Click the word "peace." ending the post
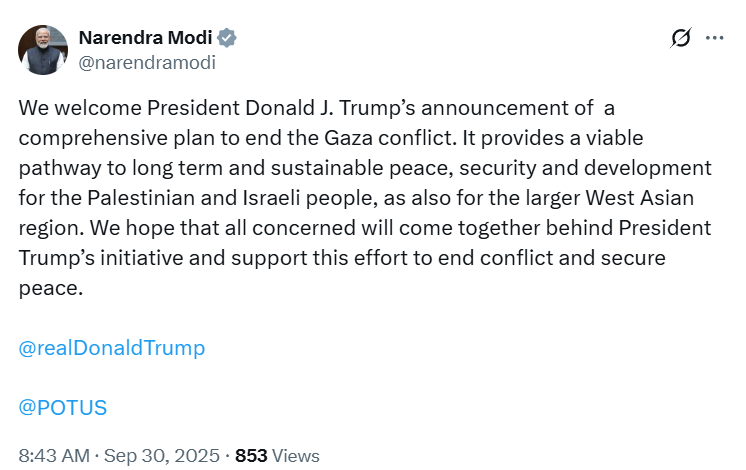Screen dimensions: 746x470 (x=48, y=288)
